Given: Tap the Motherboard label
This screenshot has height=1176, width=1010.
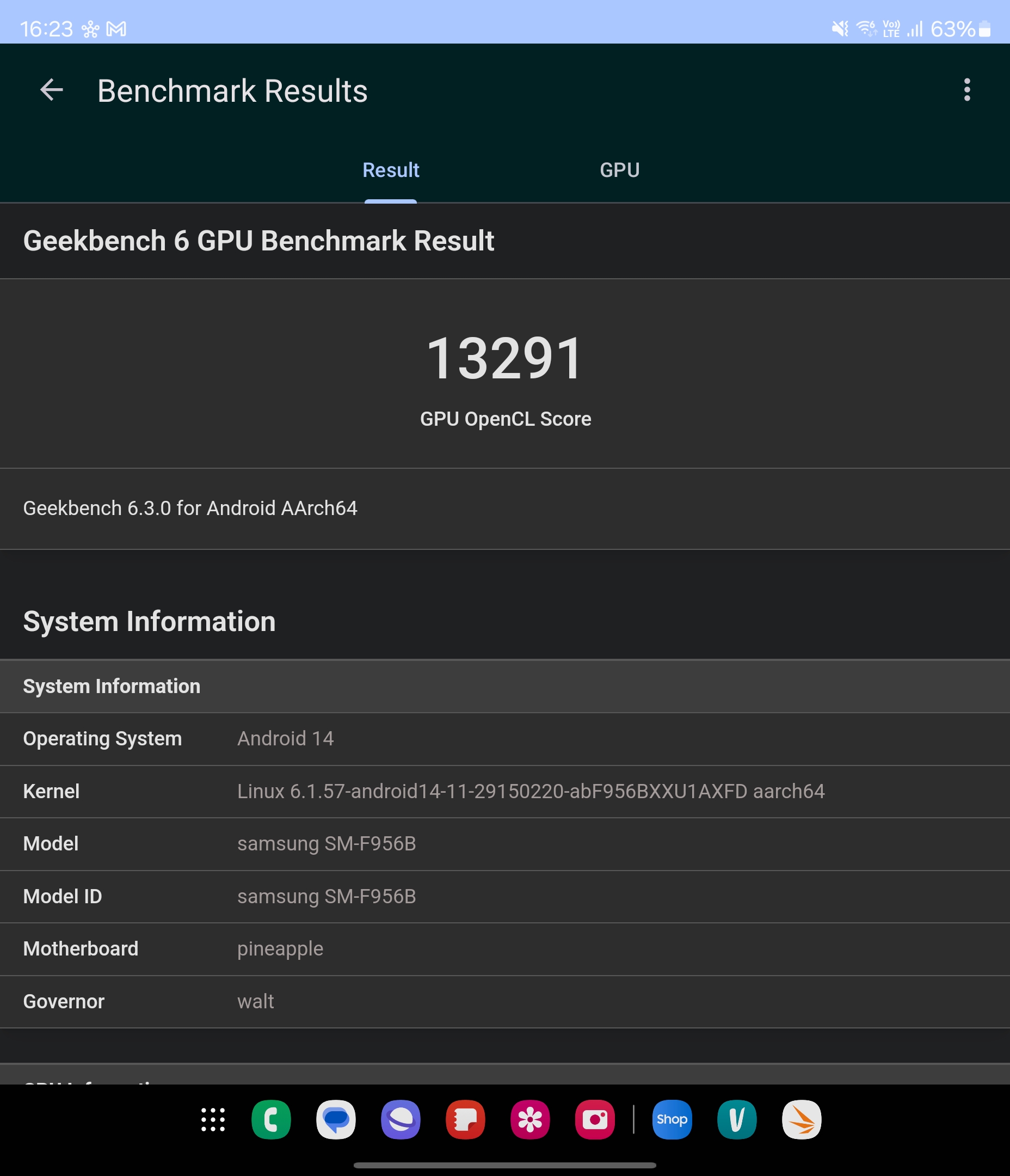Looking at the screenshot, I should tap(81, 949).
